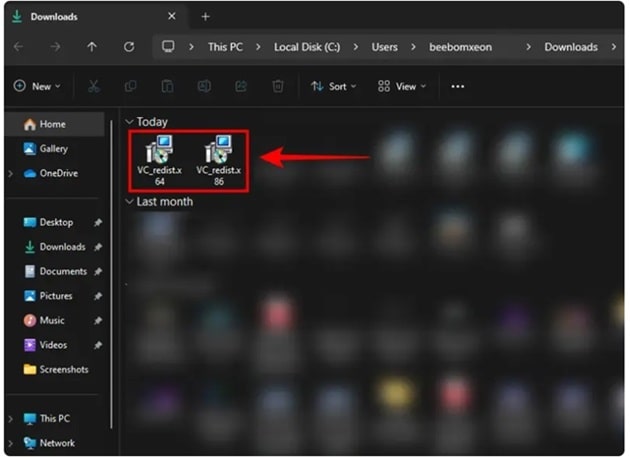Screen dimensions: 630x457
Task: Collapse the Today group
Action: [x=129, y=122]
